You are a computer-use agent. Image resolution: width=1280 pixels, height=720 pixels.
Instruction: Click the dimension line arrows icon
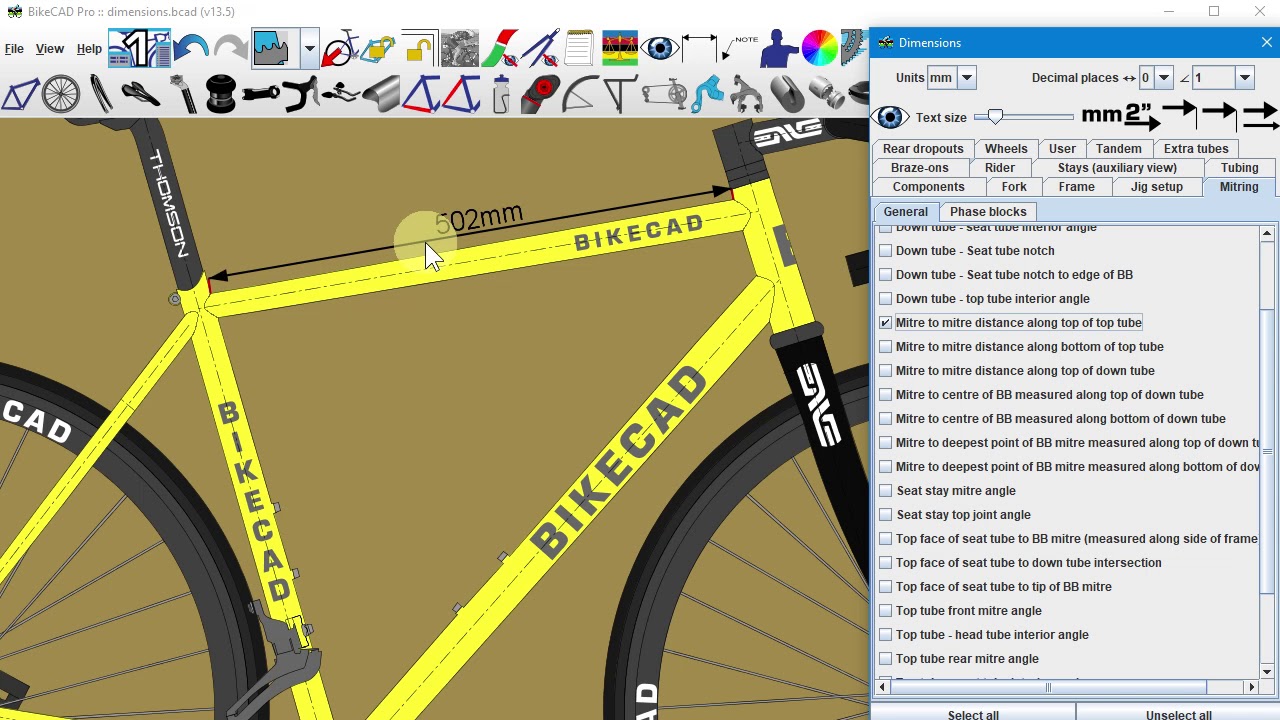tap(699, 48)
